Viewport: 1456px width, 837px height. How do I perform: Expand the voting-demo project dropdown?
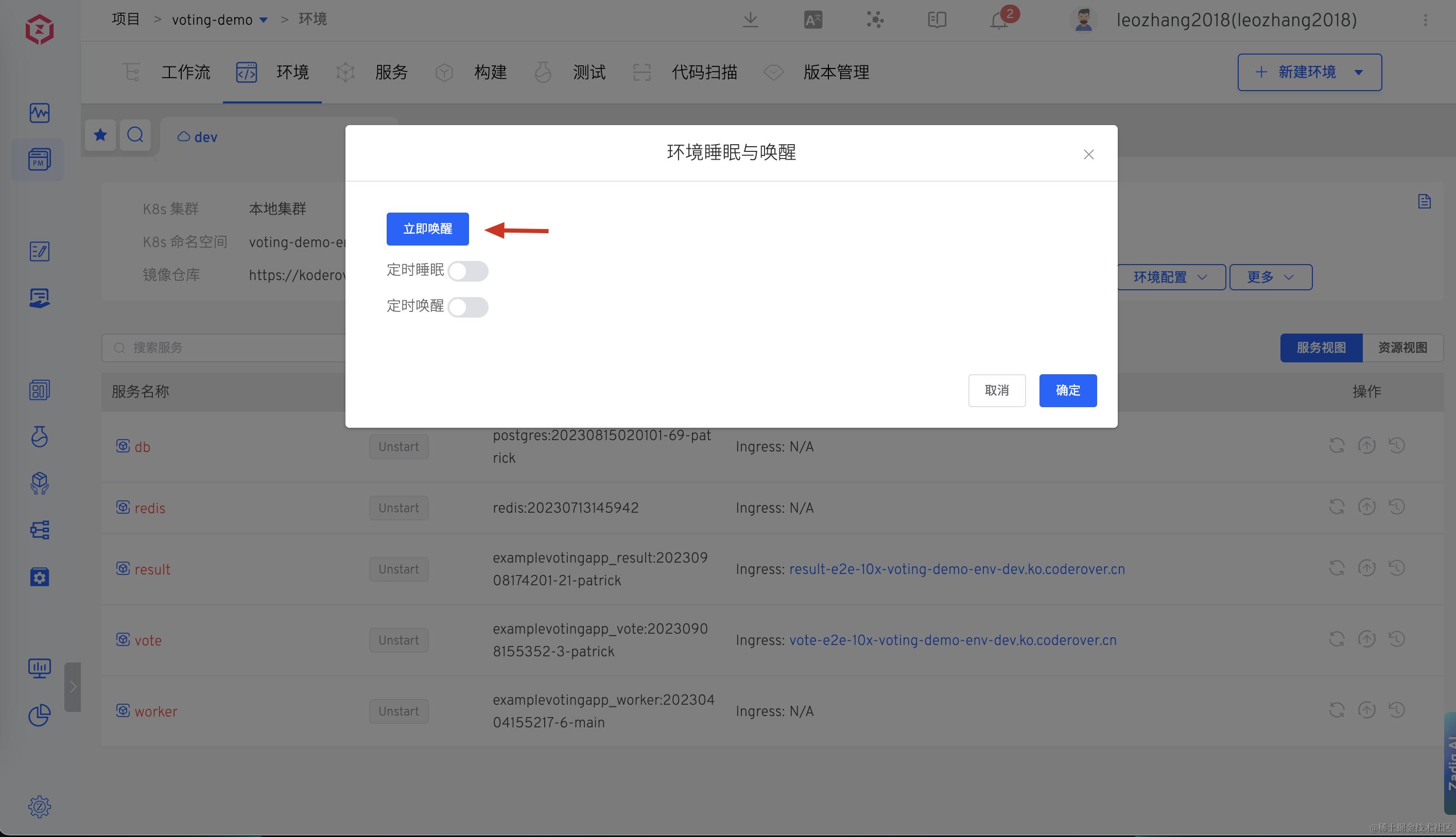coord(264,20)
